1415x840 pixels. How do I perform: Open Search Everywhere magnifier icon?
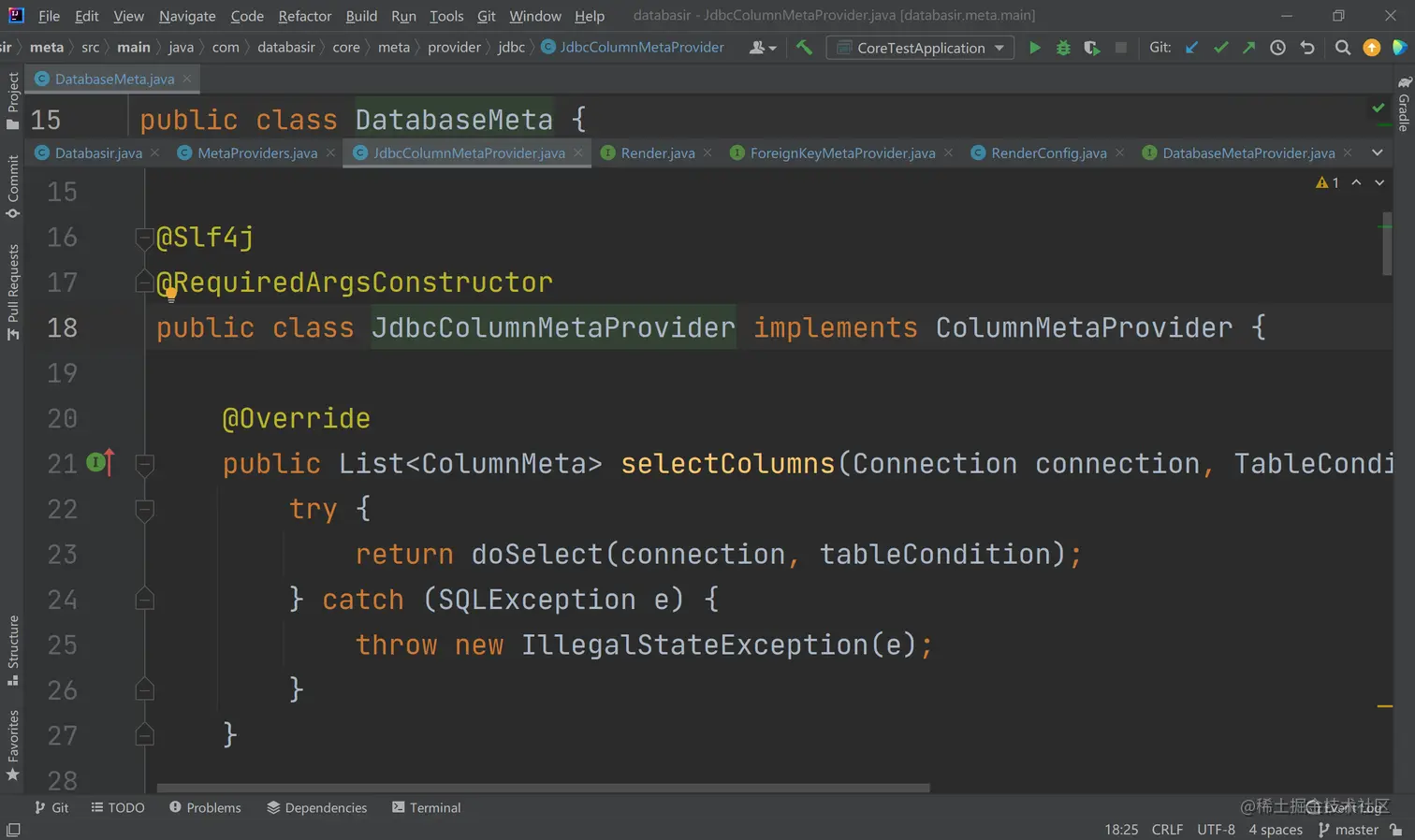(1343, 48)
